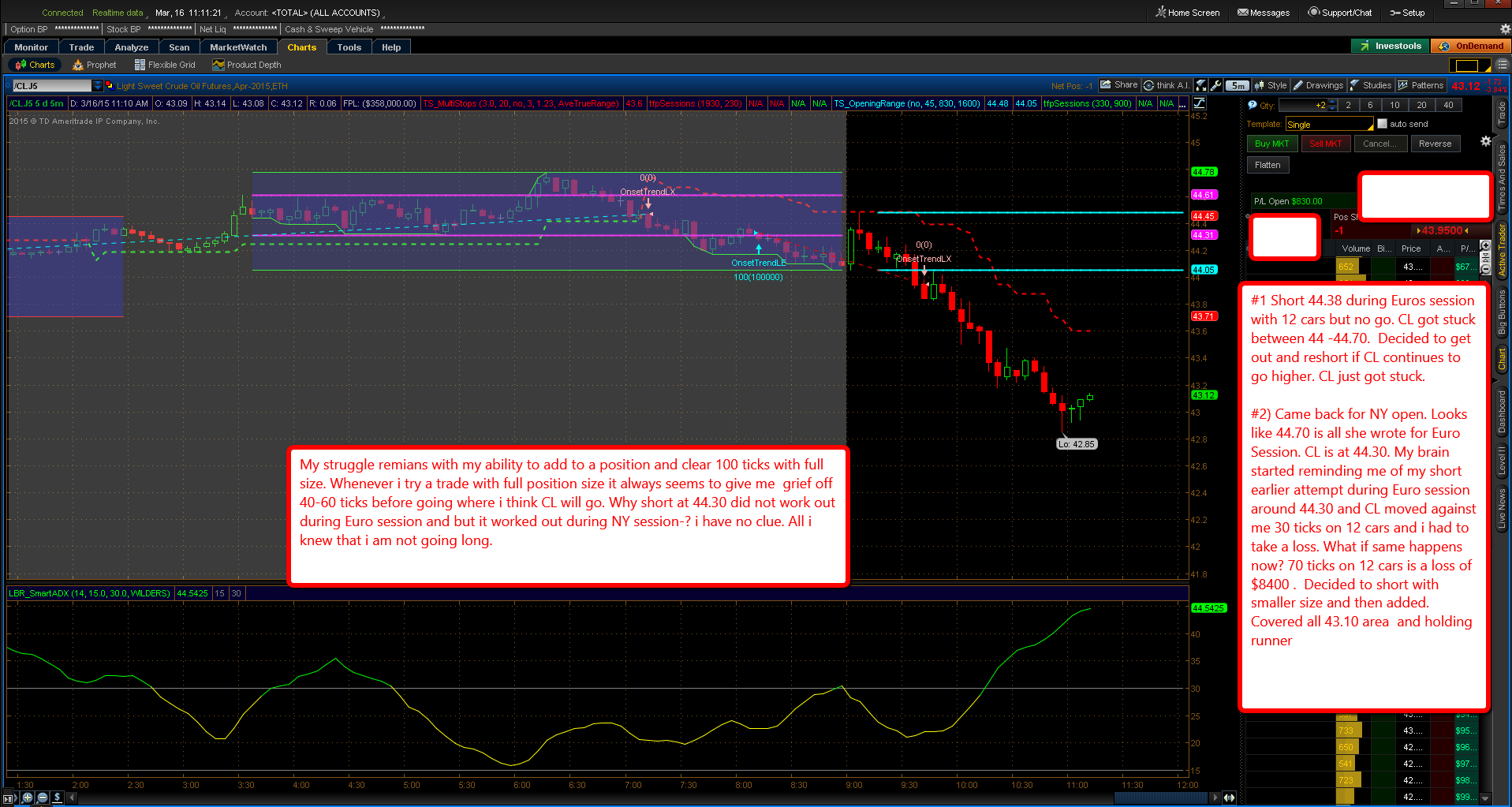Open the Investools button
This screenshot has height=807, width=1512.
click(1391, 46)
